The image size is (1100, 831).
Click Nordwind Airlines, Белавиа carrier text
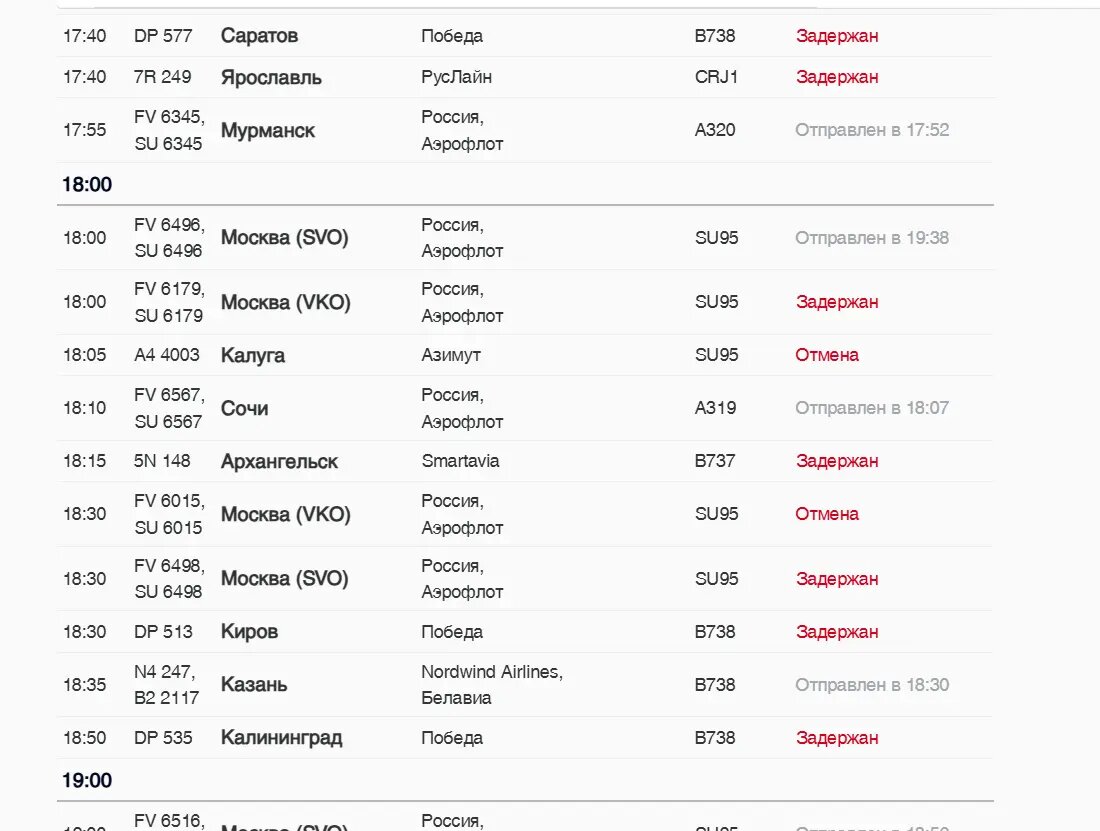pos(491,685)
